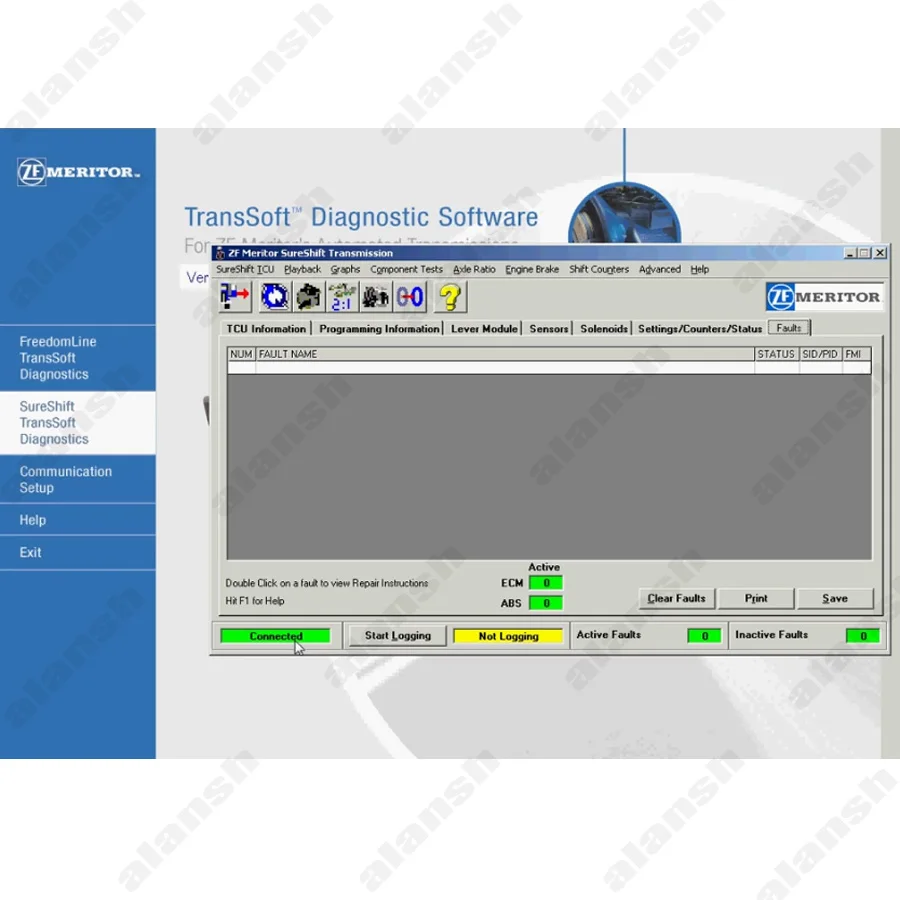Click the shift counters reset toolbar icon

(410, 297)
